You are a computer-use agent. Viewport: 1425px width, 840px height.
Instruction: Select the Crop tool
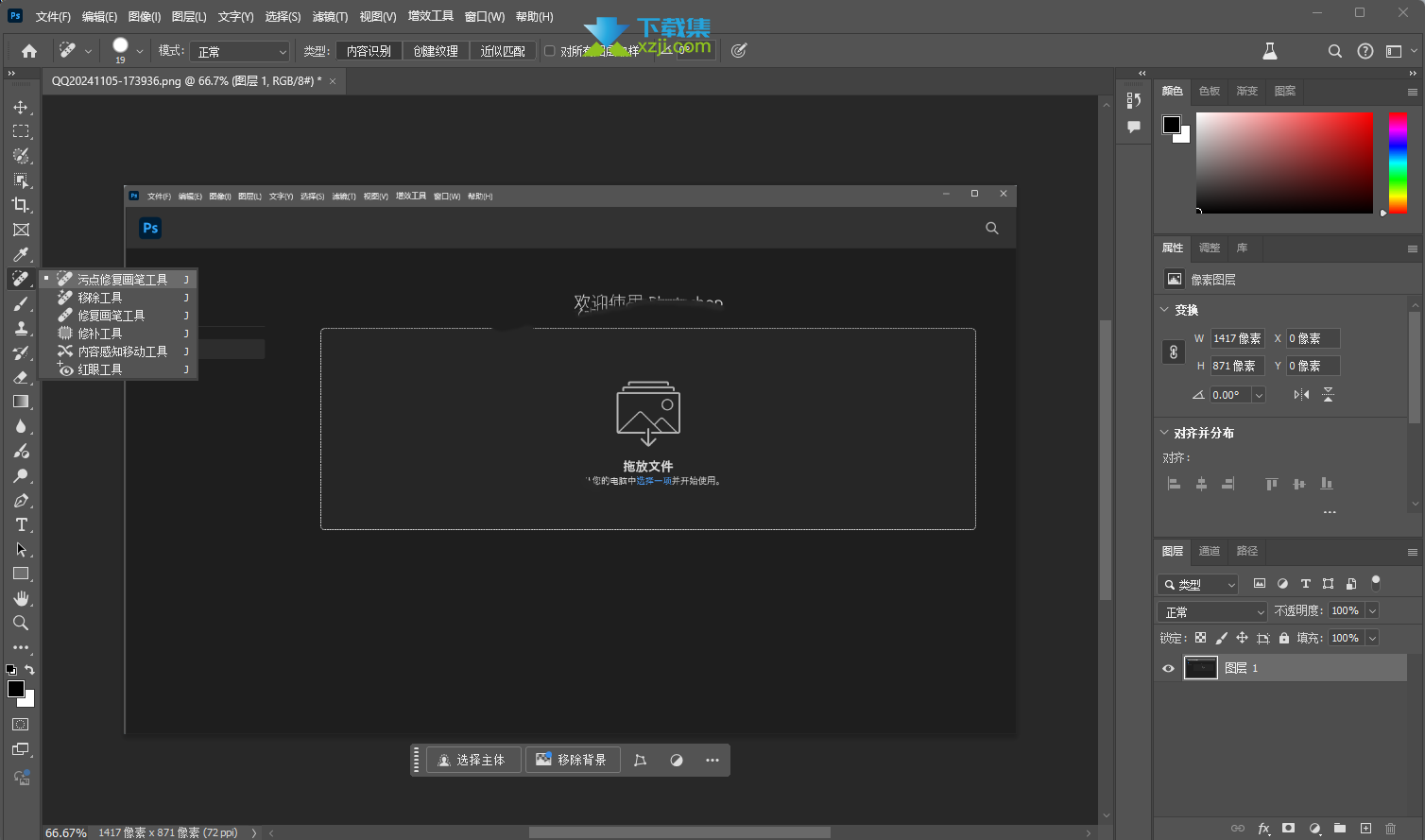[21, 205]
